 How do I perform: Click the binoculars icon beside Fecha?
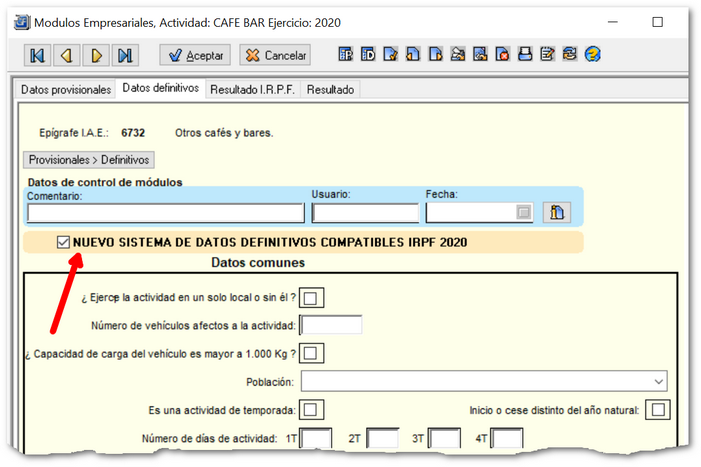pos(556,212)
